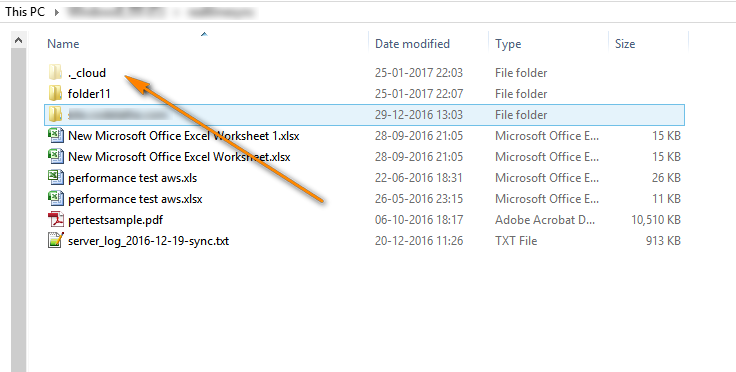Viewport: 736px width, 372px height.
Task: Select the pertestsample.pdf Acrobat icon
Action: tap(56, 220)
